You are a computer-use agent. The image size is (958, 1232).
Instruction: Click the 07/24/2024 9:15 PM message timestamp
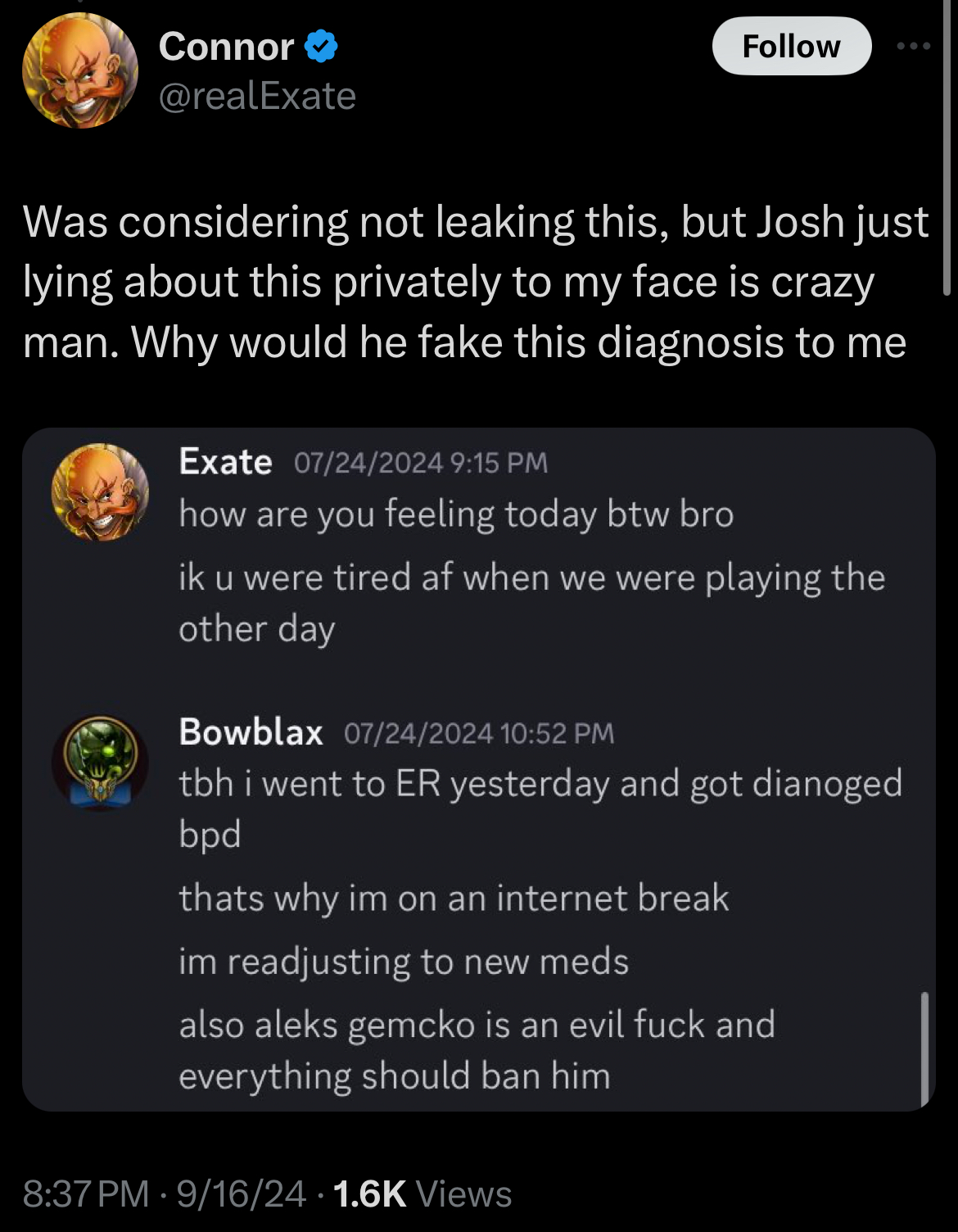tap(421, 463)
